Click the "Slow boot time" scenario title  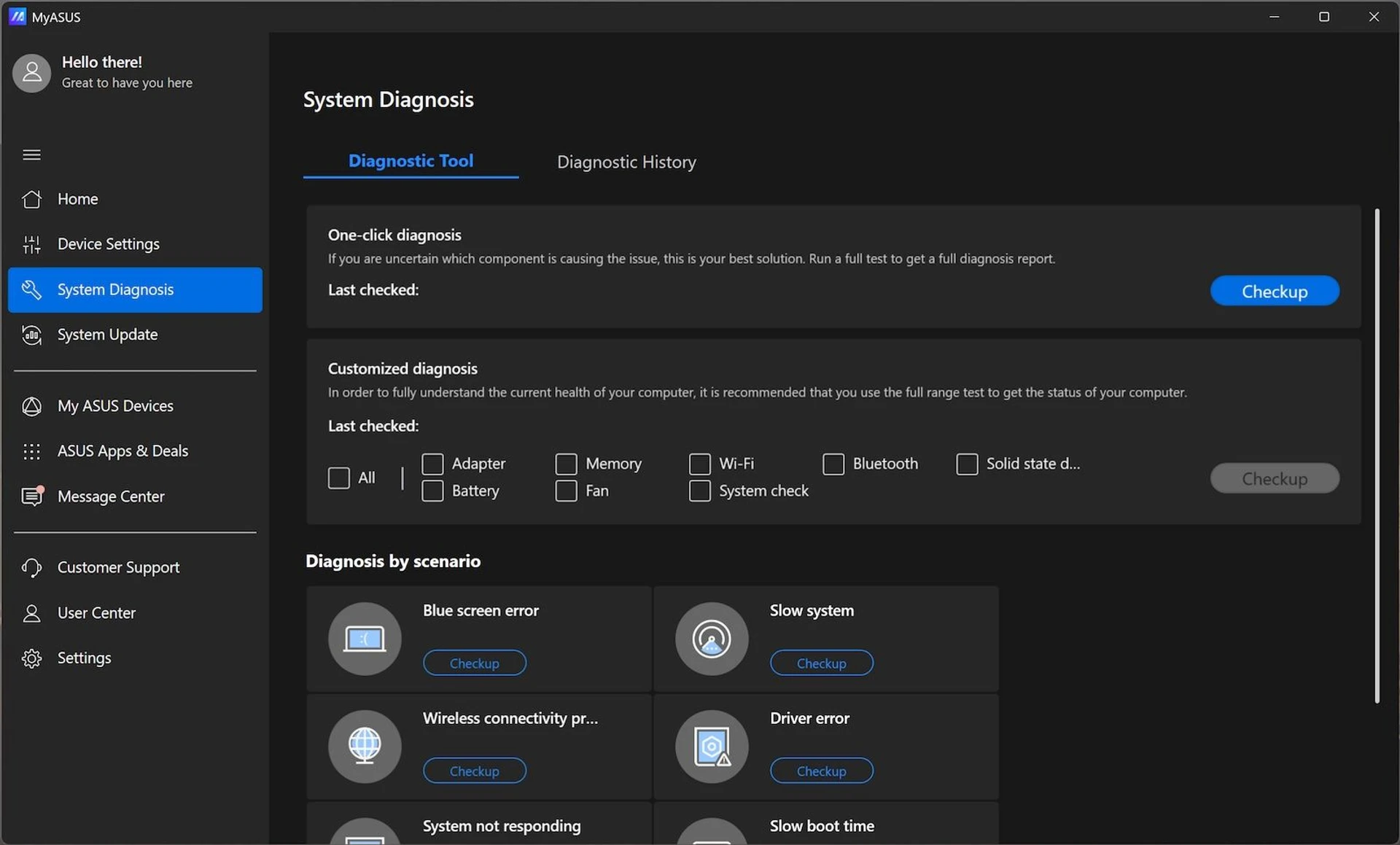(822, 826)
